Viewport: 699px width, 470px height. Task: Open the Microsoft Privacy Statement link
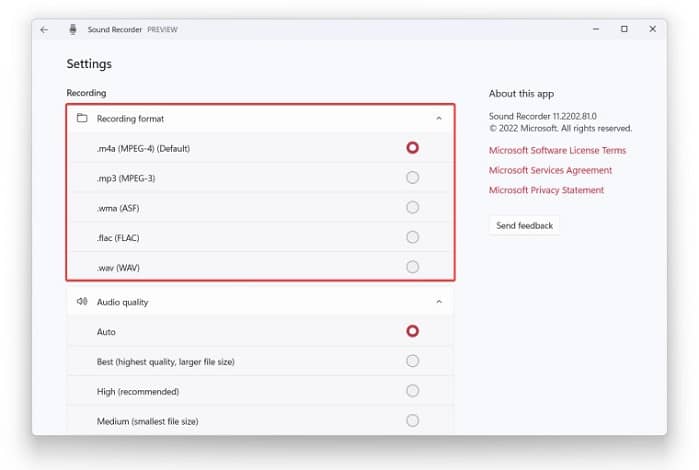(546, 190)
